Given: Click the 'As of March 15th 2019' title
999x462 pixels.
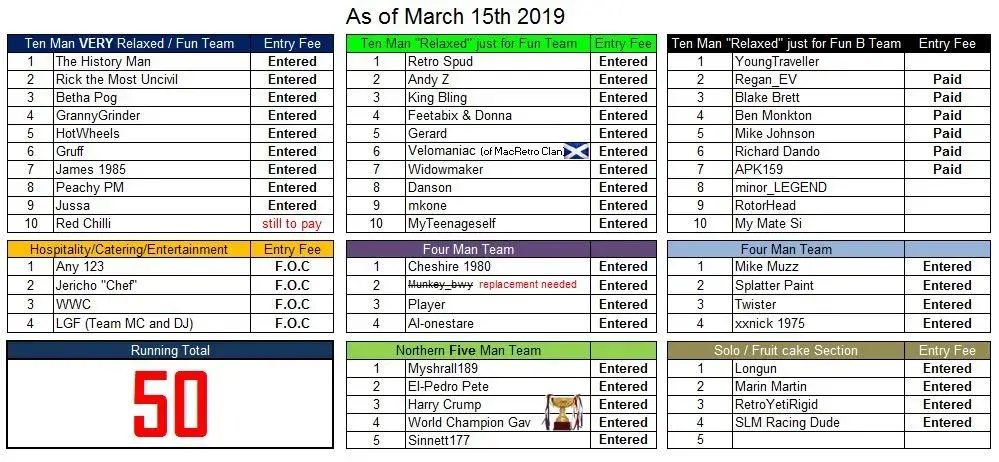Looking at the screenshot, I should click(455, 16).
